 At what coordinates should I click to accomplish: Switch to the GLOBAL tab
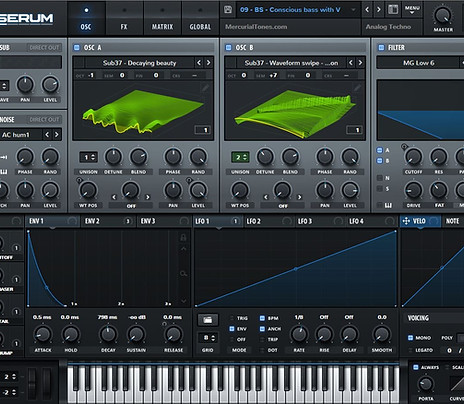coord(200,18)
